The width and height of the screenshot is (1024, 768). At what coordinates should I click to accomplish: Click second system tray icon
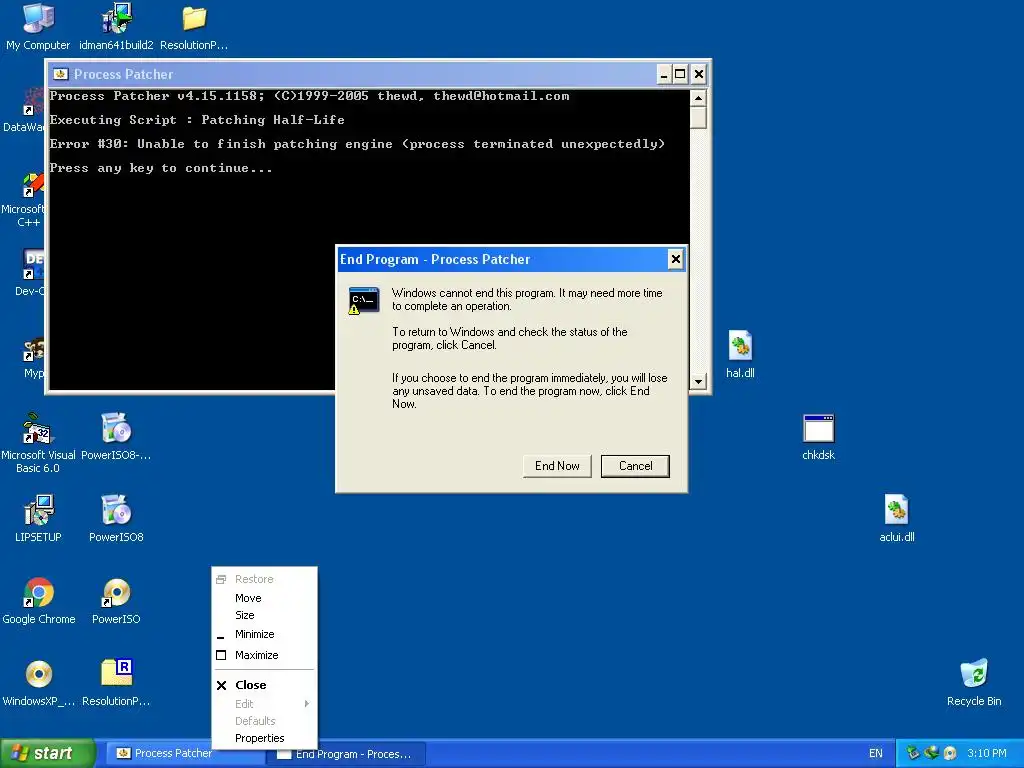pos(931,753)
